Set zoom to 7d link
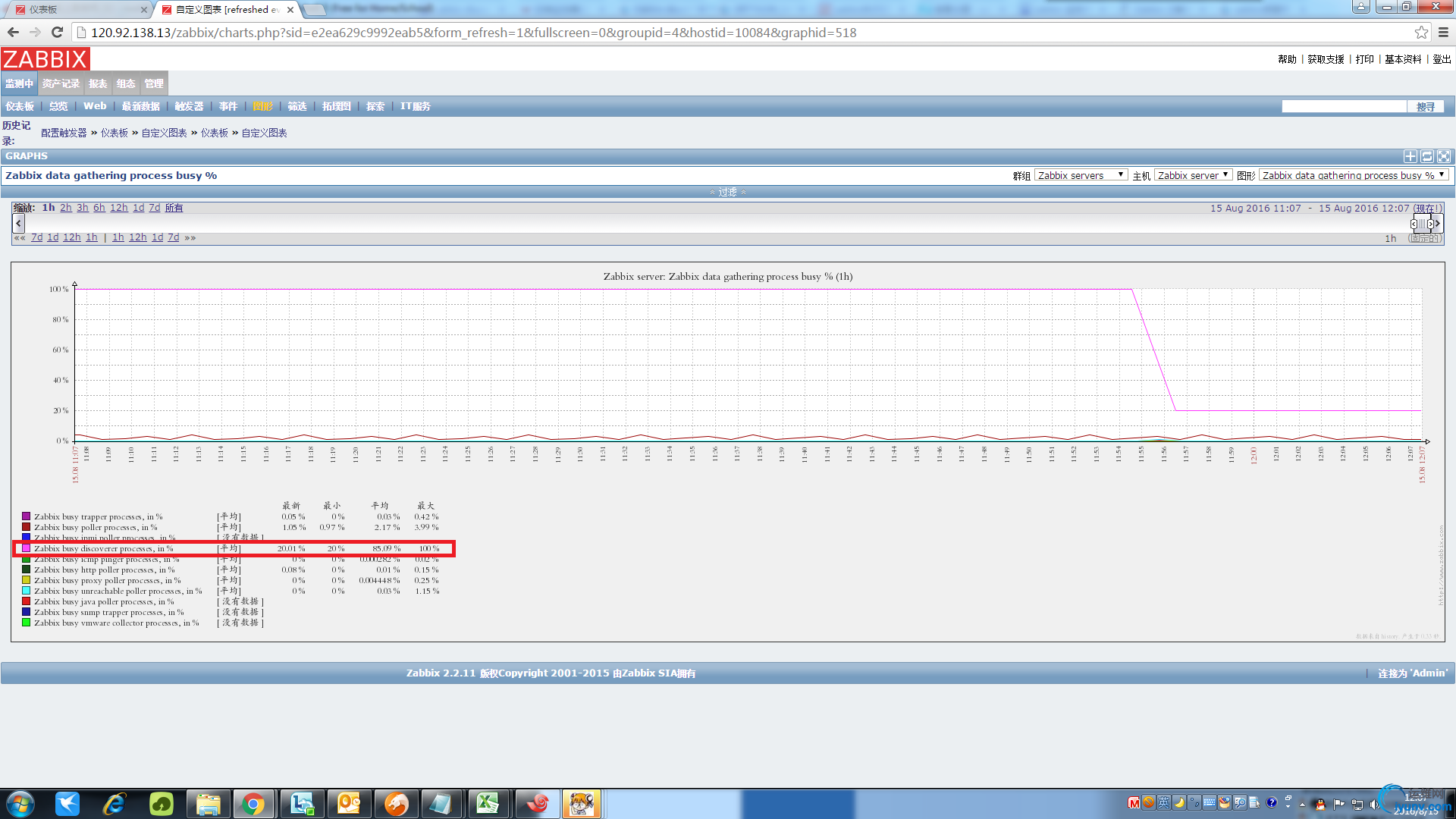1456x819 pixels. click(154, 208)
